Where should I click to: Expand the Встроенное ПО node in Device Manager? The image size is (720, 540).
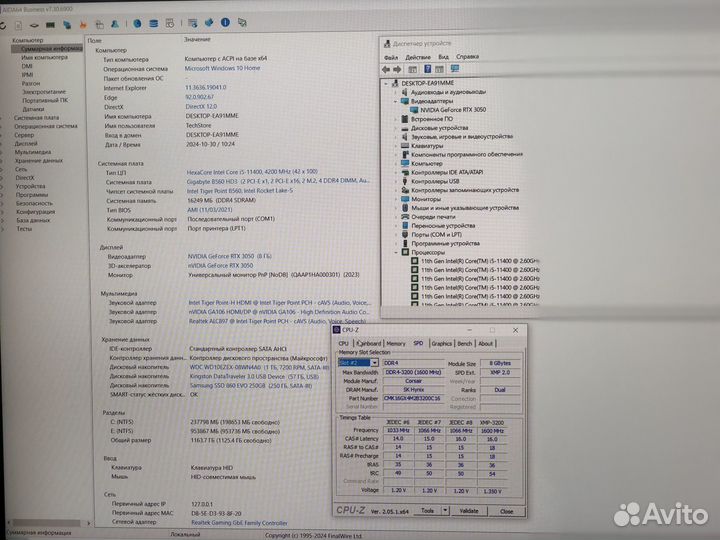(395, 119)
